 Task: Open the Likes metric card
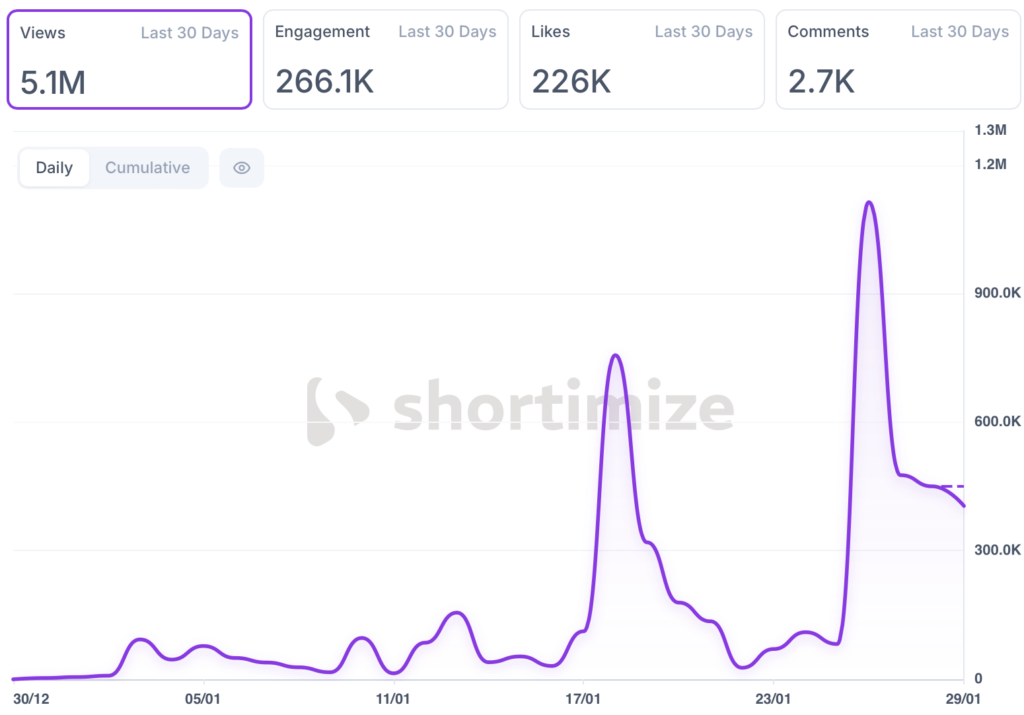click(641, 60)
